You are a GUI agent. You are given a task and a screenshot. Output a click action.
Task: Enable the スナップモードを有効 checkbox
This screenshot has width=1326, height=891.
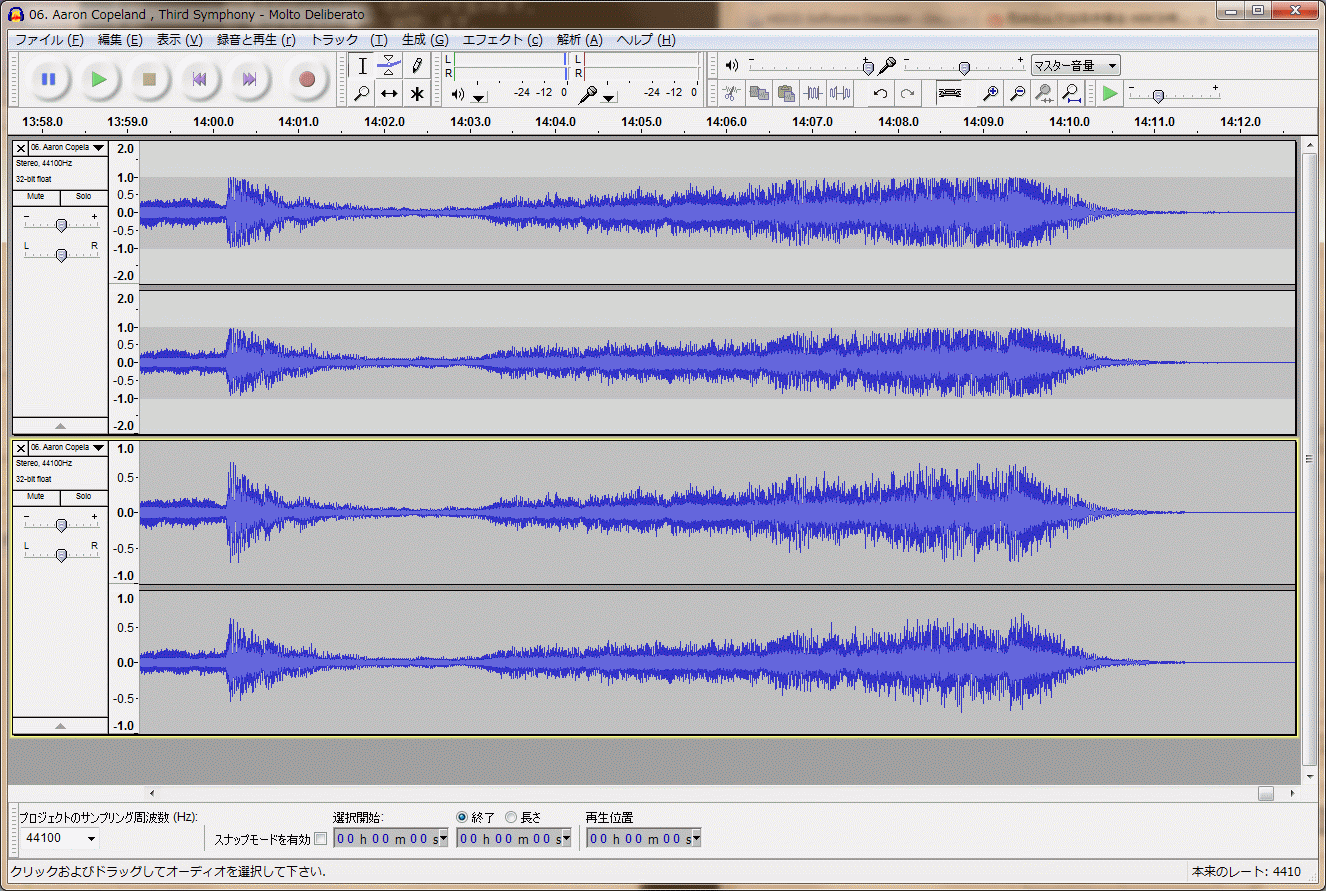pyautogui.click(x=320, y=839)
